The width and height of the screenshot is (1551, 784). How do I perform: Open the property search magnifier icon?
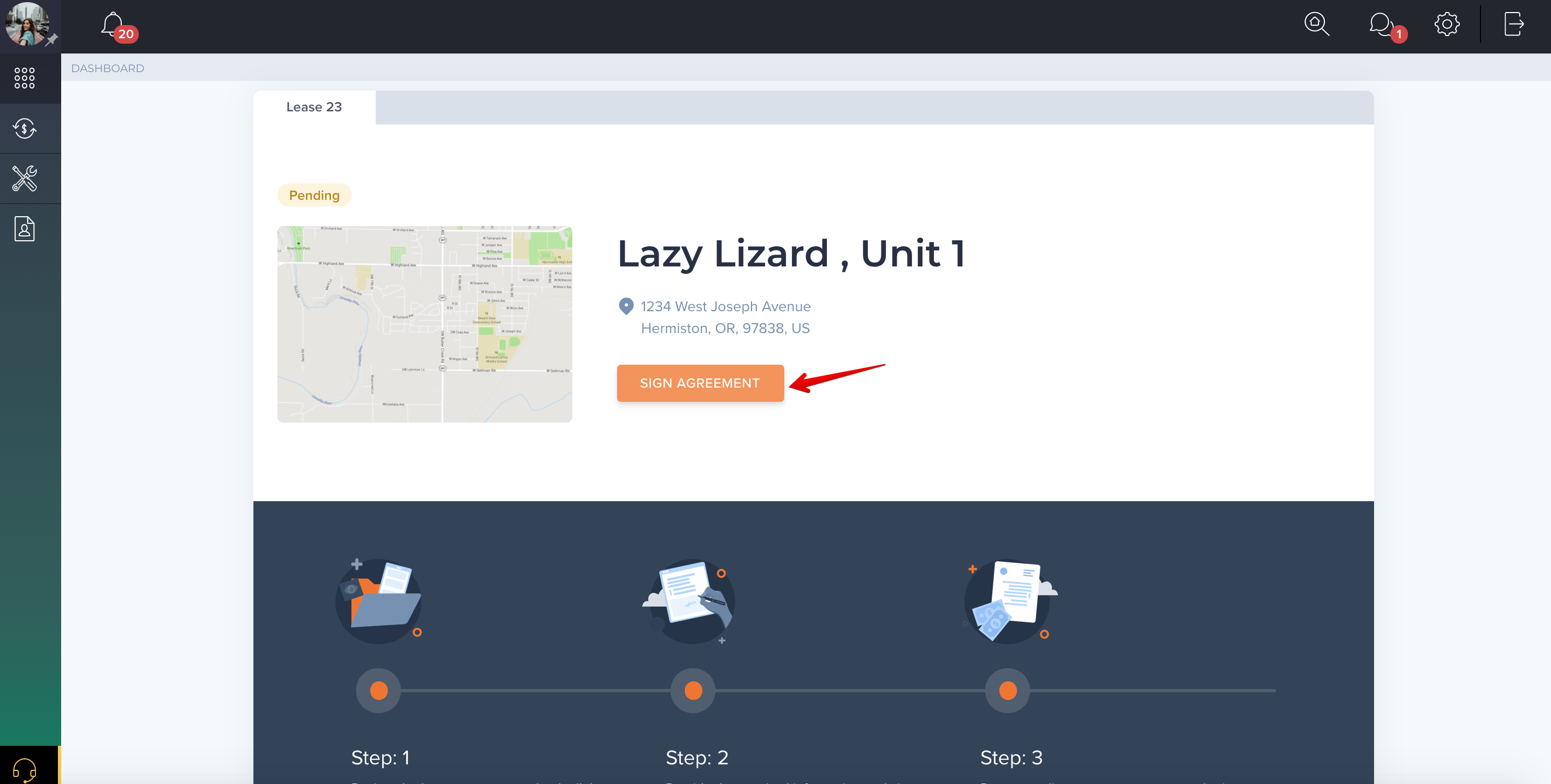point(1316,24)
